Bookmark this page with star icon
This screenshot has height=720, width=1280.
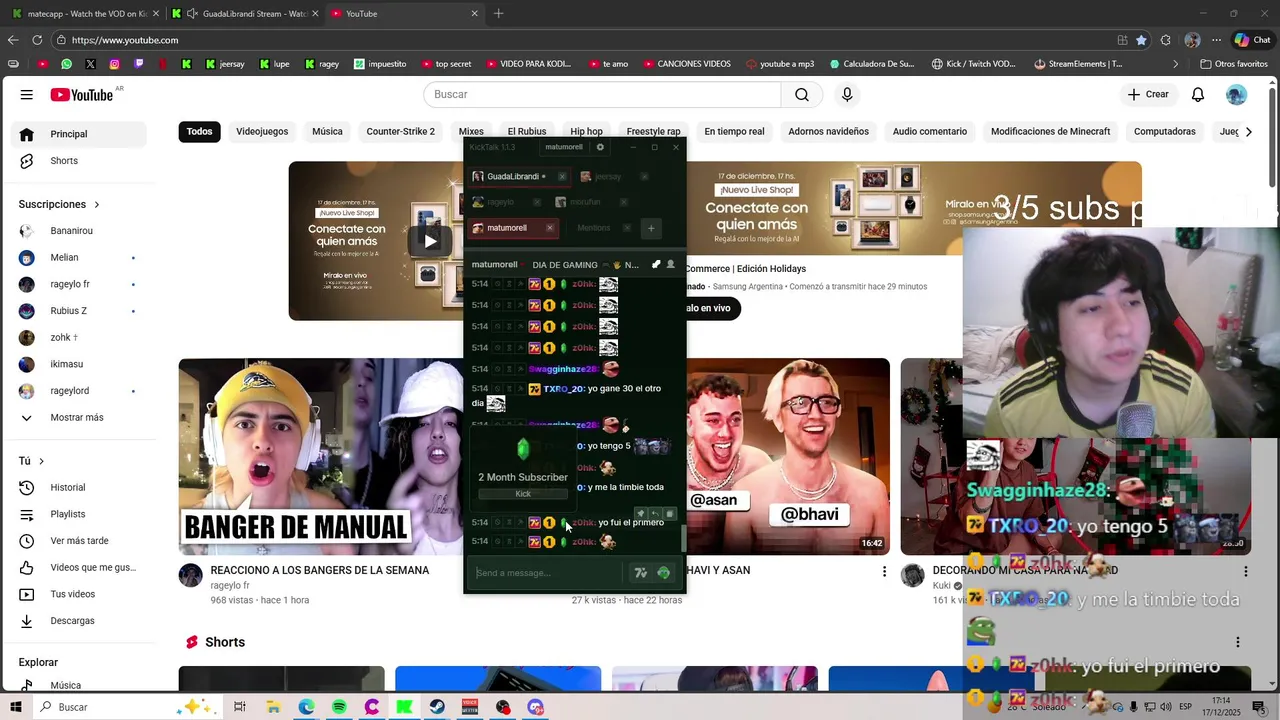[1141, 40]
